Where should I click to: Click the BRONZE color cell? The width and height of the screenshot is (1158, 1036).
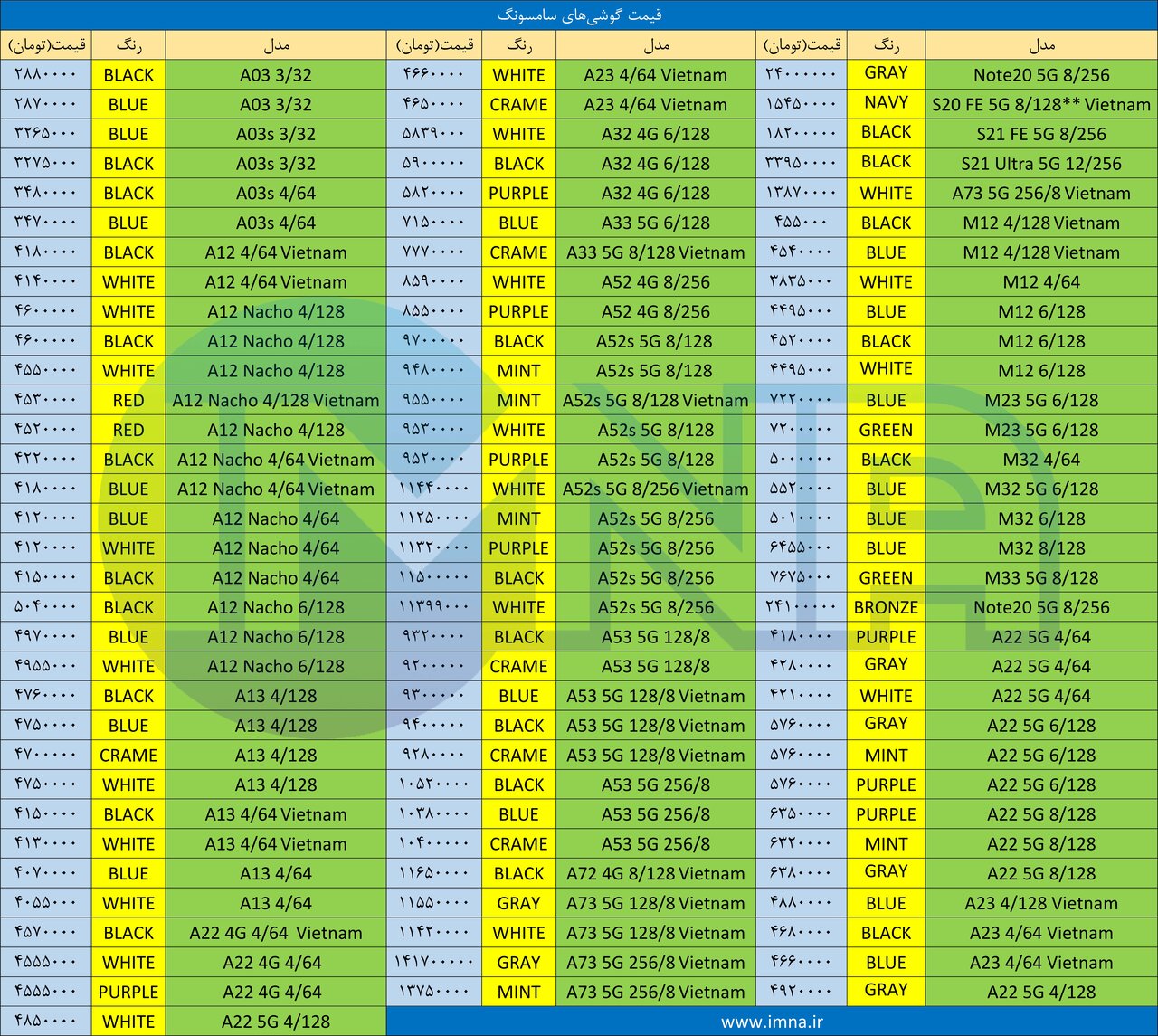(886, 608)
